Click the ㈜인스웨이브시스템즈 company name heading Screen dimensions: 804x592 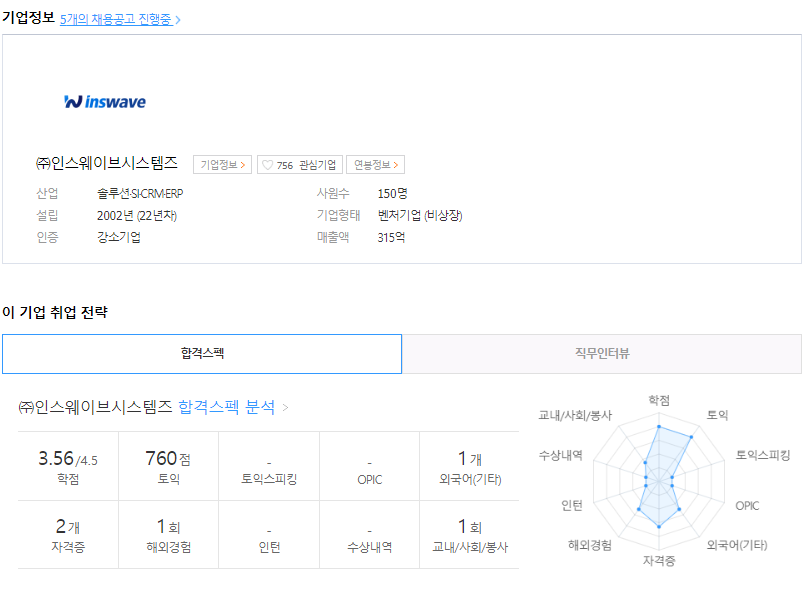107,164
